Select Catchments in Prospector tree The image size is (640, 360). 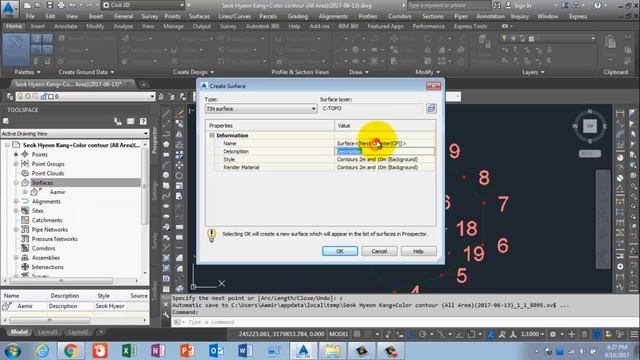[47, 220]
